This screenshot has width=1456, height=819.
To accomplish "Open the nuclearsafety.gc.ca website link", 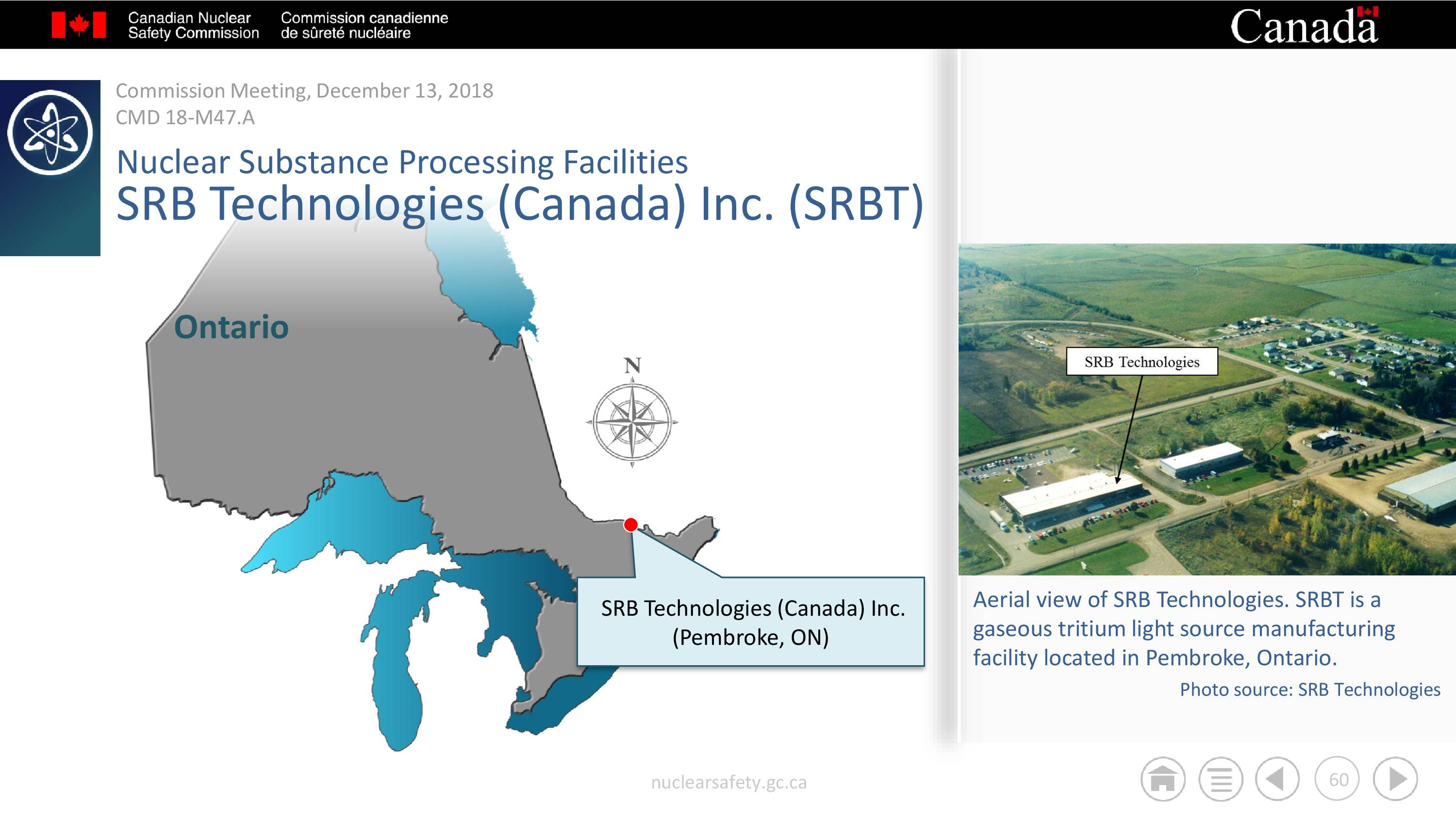I will pyautogui.click(x=728, y=782).
